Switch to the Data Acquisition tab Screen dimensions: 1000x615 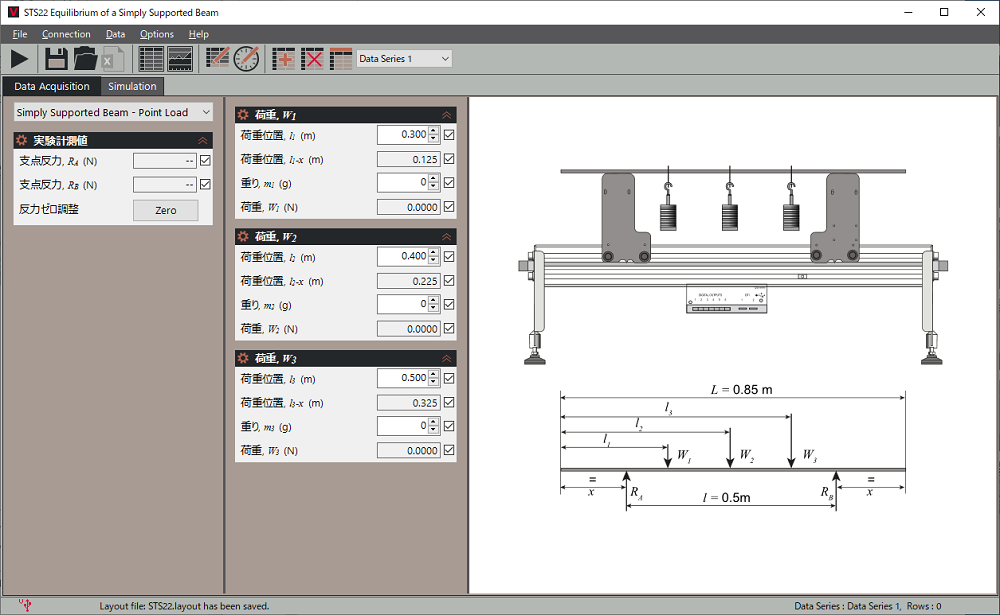point(52,86)
